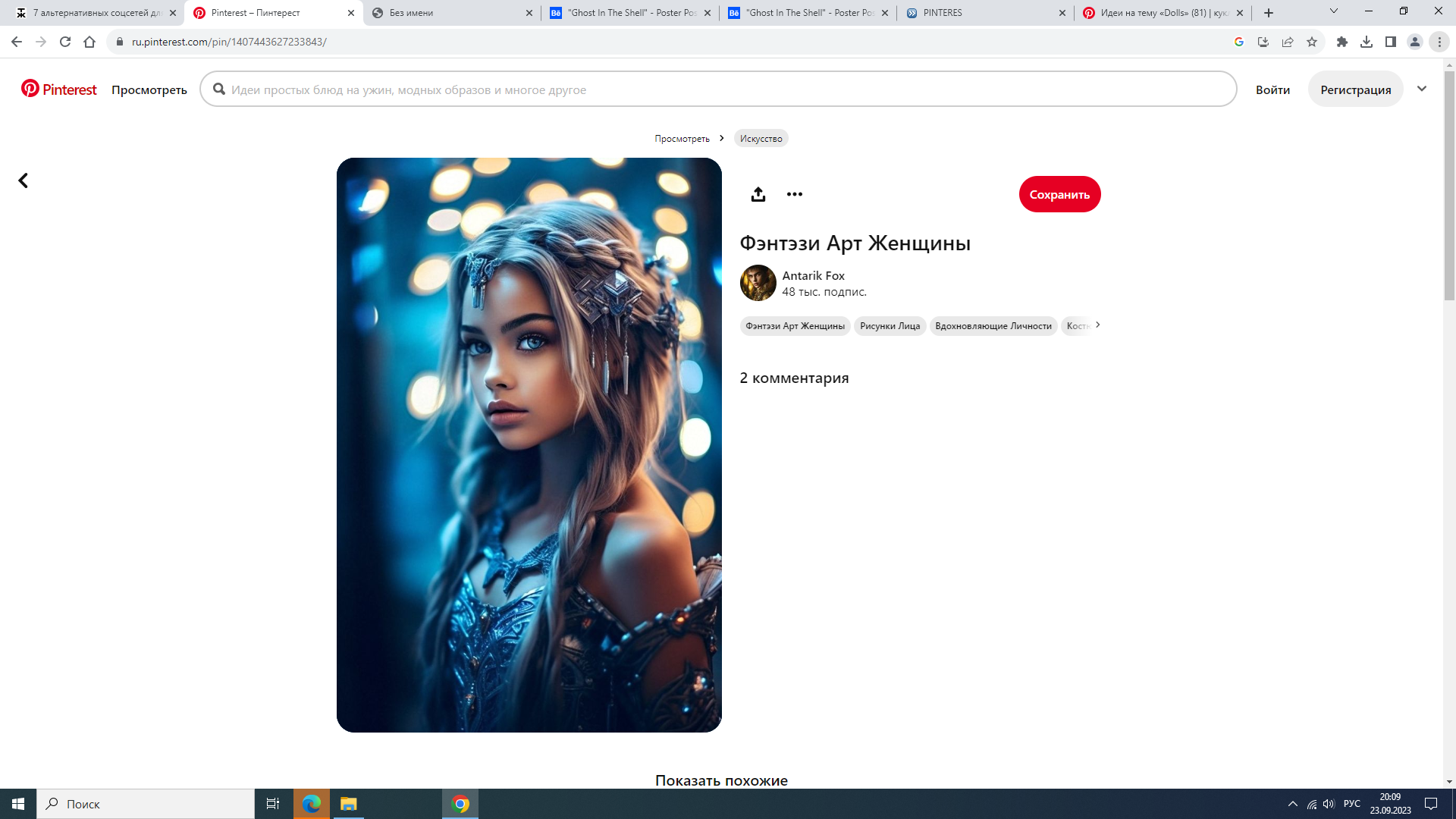Open the fantasy woman pin image

(x=529, y=445)
